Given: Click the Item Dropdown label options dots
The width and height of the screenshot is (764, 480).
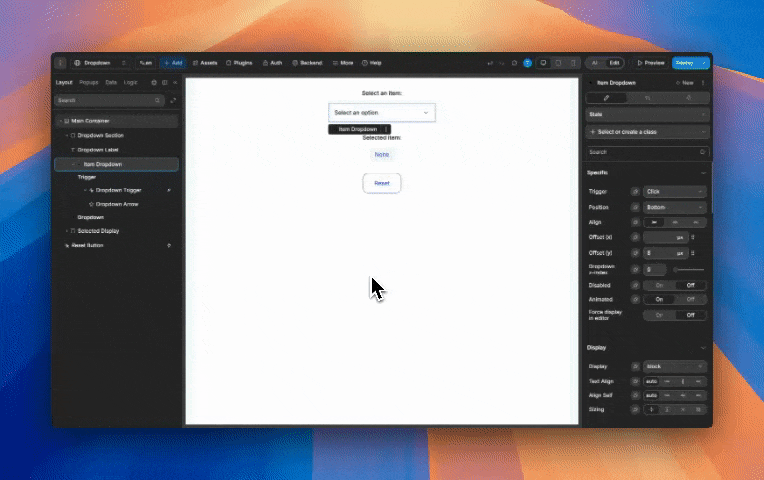Looking at the screenshot, I should coord(386,129).
